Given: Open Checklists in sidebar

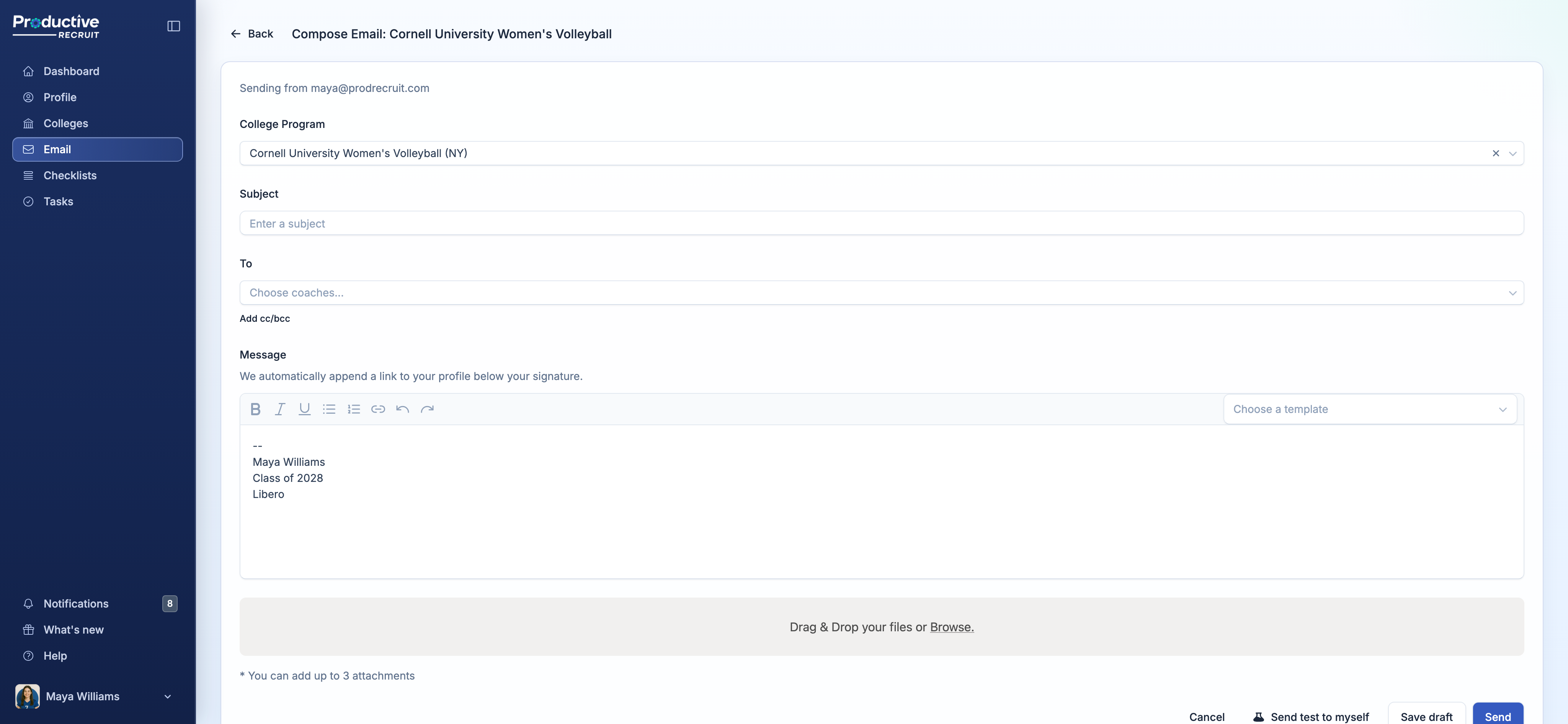Looking at the screenshot, I should (x=97, y=175).
